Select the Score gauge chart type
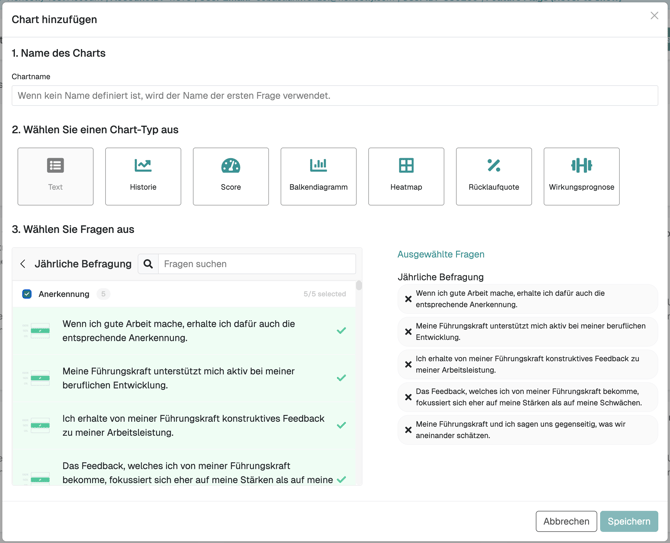The image size is (670, 543). coord(231,176)
